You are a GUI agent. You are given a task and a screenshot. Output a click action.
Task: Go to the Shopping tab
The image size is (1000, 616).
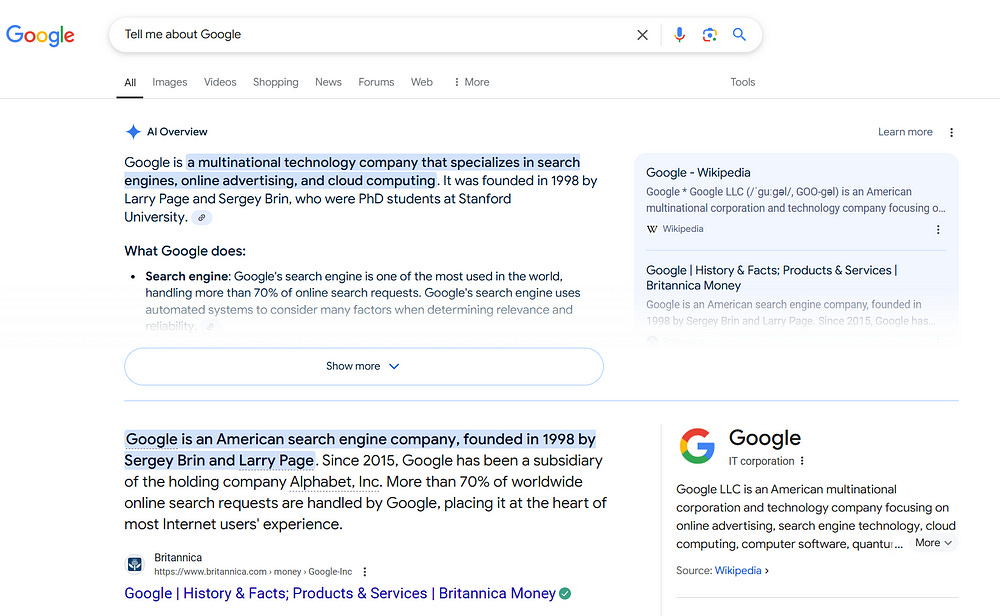tap(276, 82)
